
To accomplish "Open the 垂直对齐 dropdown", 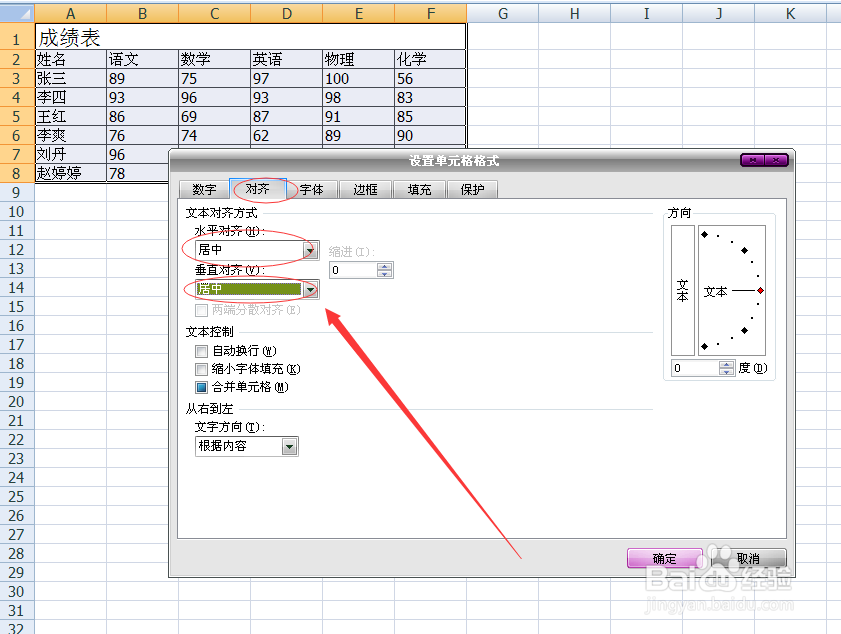I will tap(310, 290).
